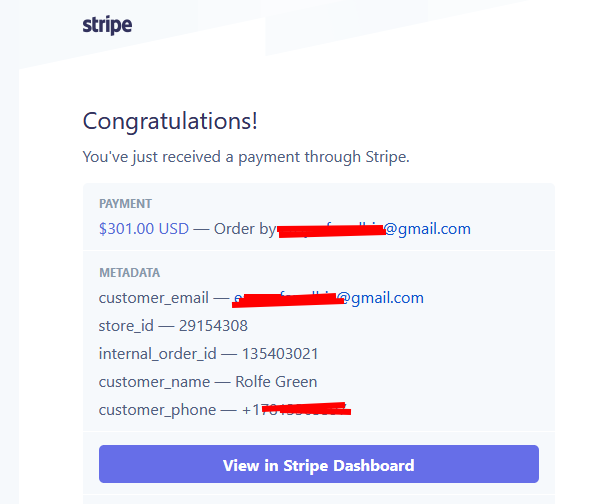
Task: Click the internal_order_id field label
Action: (x=158, y=354)
